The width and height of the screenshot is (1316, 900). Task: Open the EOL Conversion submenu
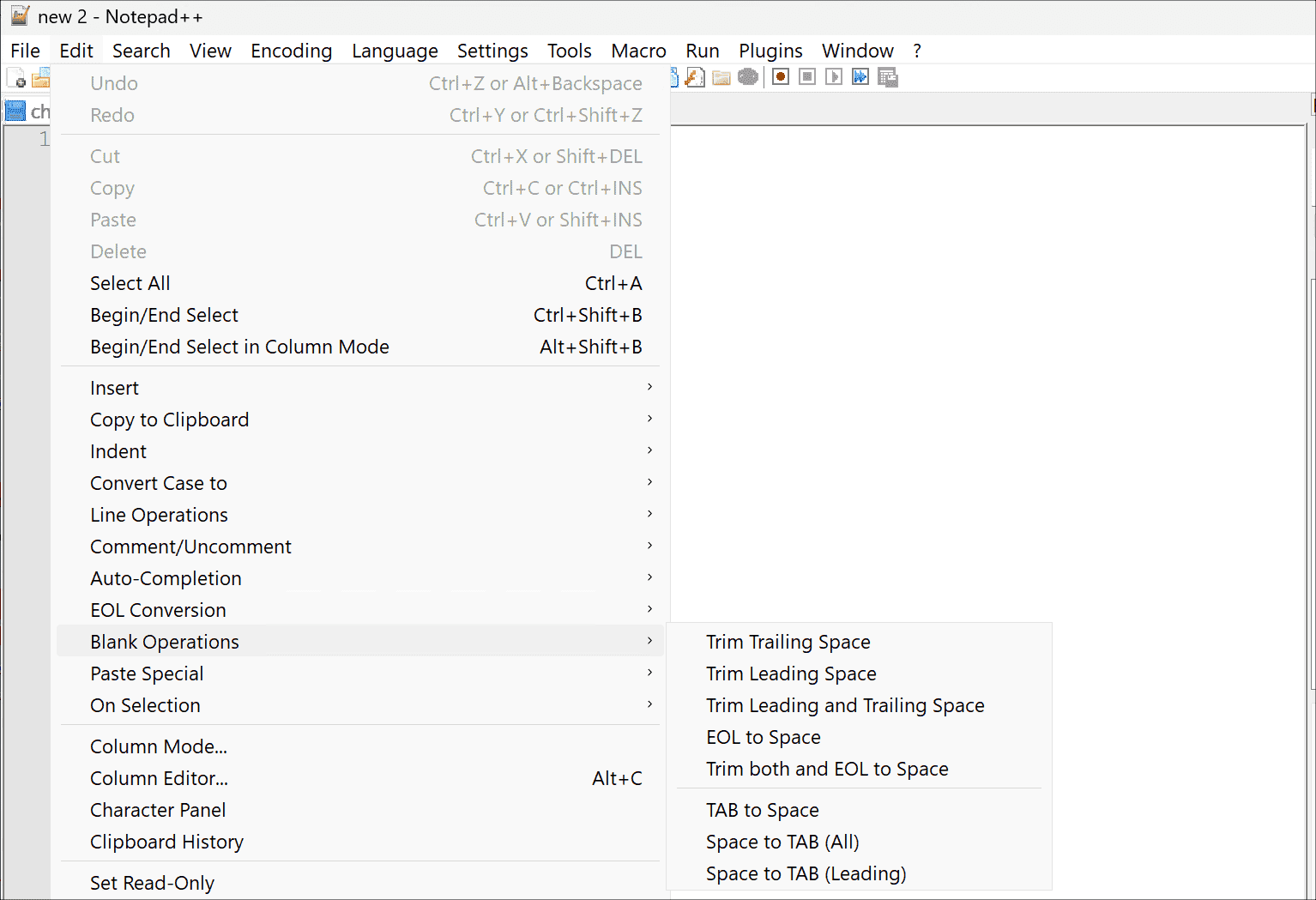click(158, 610)
